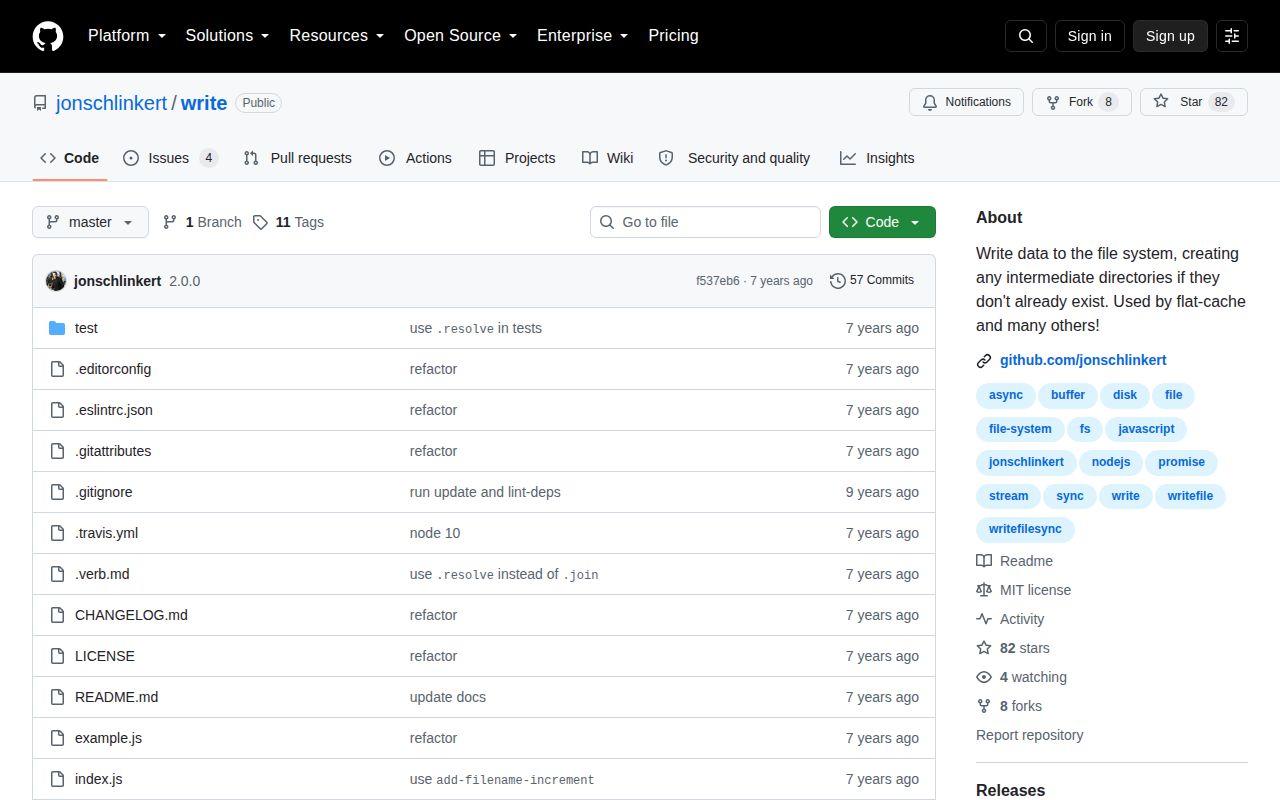Viewport: 1280px width, 800px height.
Task: Click the file icon for .editorconfig
Action: [57, 369]
